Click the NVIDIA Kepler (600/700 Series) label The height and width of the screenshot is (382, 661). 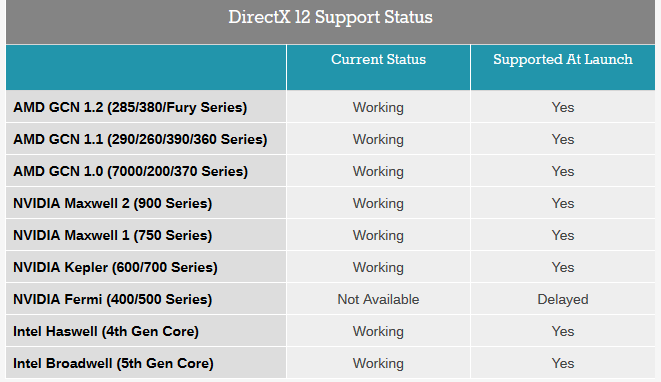(x=115, y=267)
